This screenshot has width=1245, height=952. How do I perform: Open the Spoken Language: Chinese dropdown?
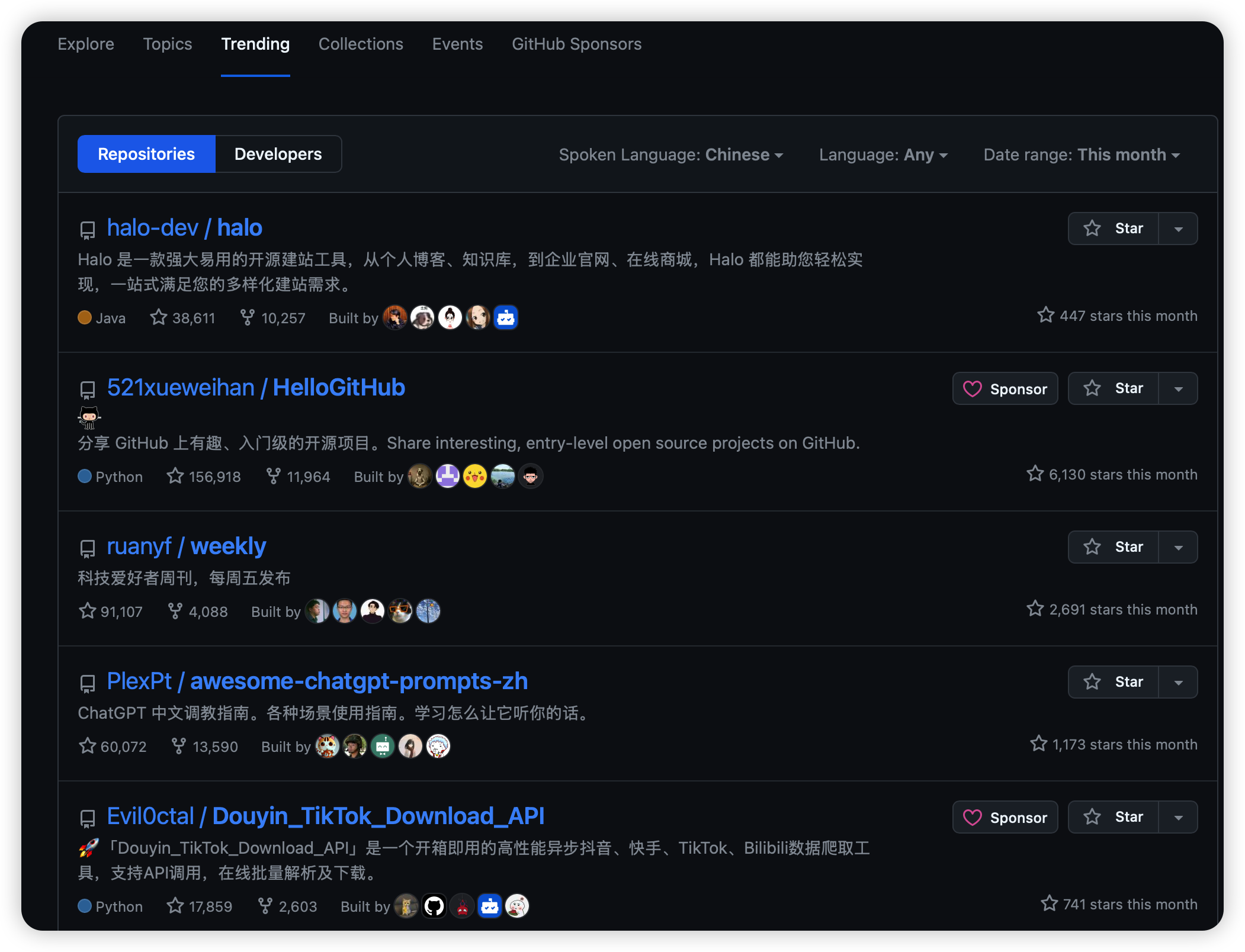pyautogui.click(x=671, y=155)
